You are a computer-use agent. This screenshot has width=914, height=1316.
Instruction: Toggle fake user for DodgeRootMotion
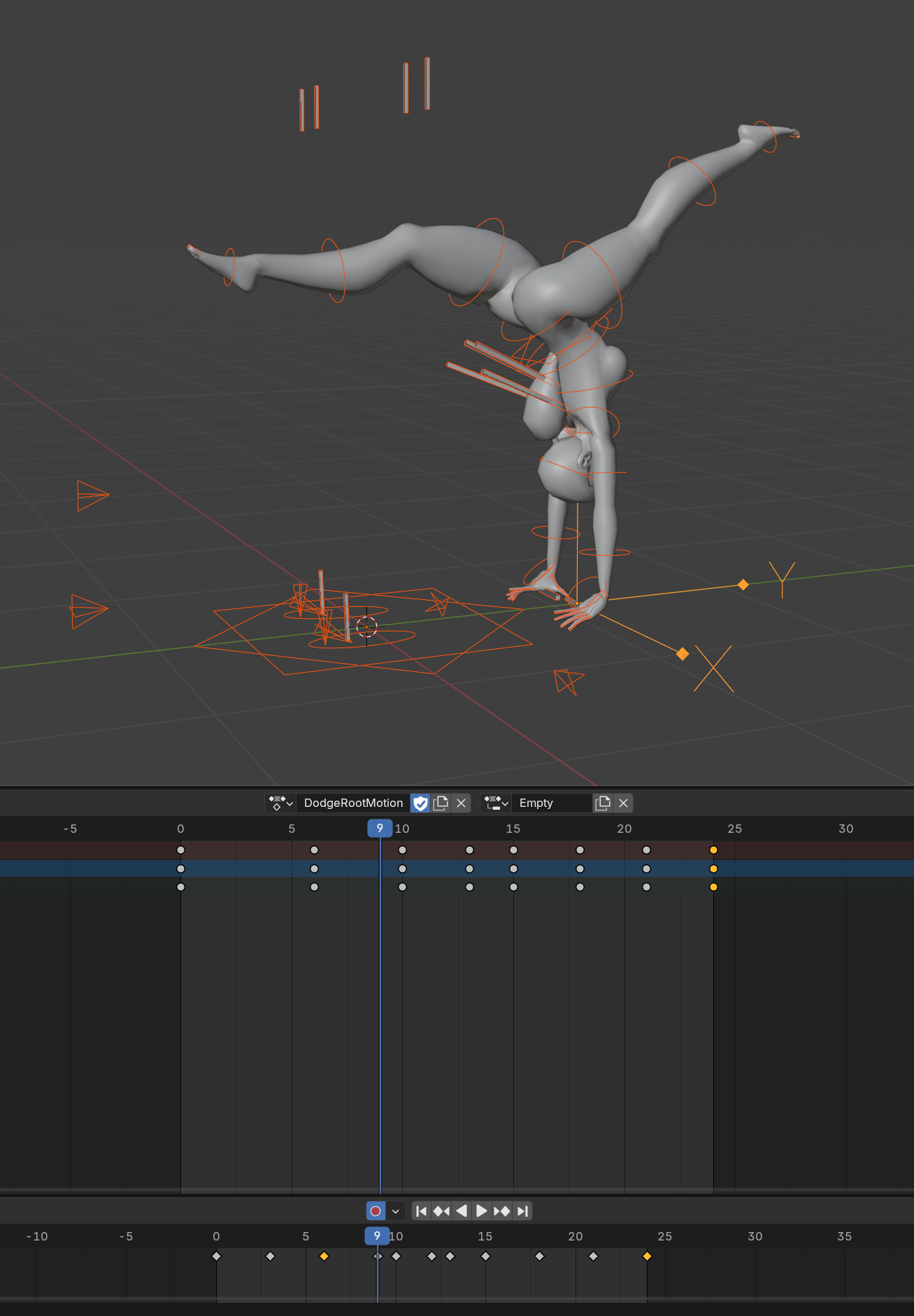(x=420, y=803)
